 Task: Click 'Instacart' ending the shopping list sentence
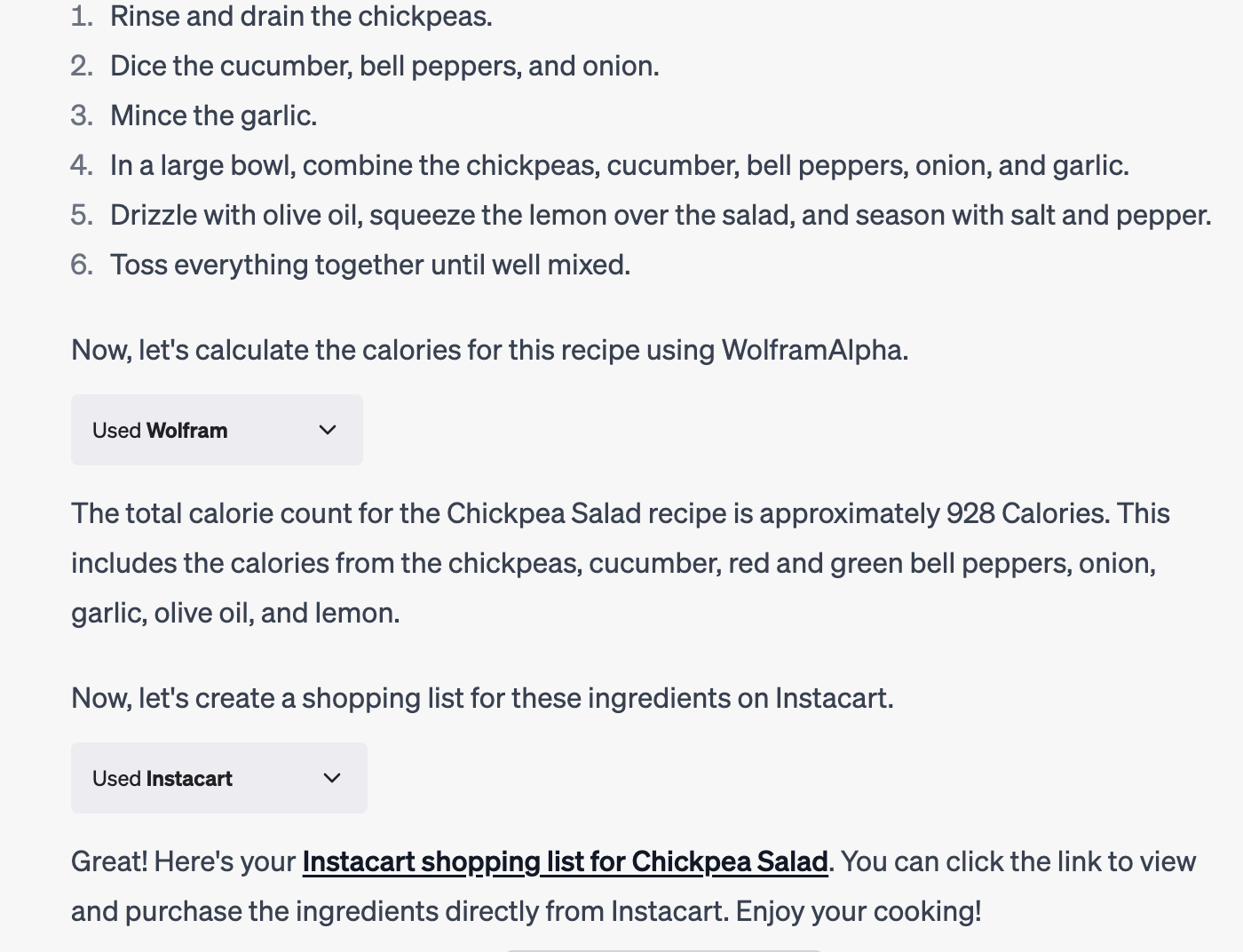(834, 698)
